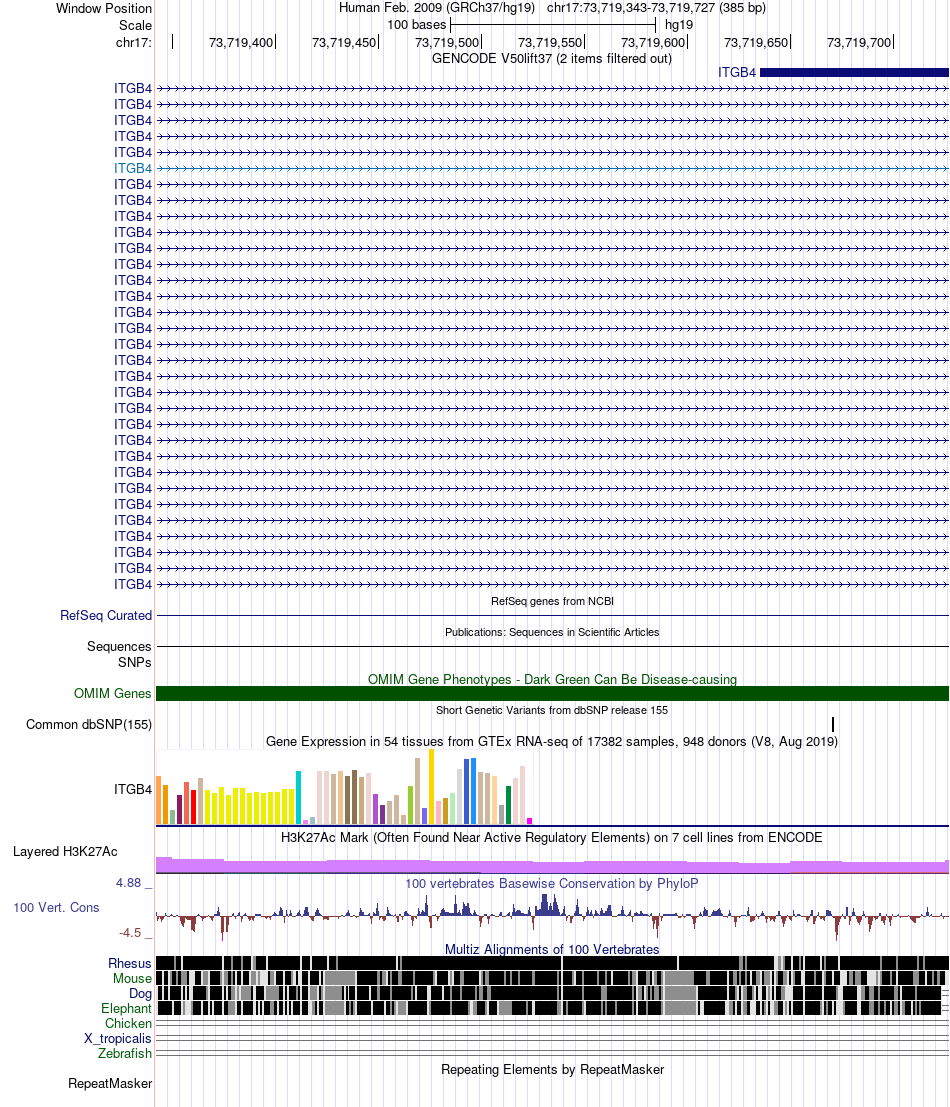The width and height of the screenshot is (950, 1107).
Task: Click the tallest yellow GTEx expression bar
Action: 432,786
